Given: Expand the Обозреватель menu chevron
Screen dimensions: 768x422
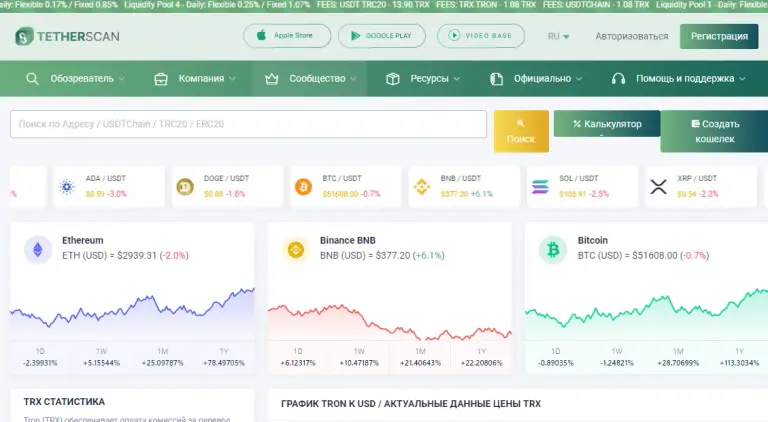Looking at the screenshot, I should 121,79.
